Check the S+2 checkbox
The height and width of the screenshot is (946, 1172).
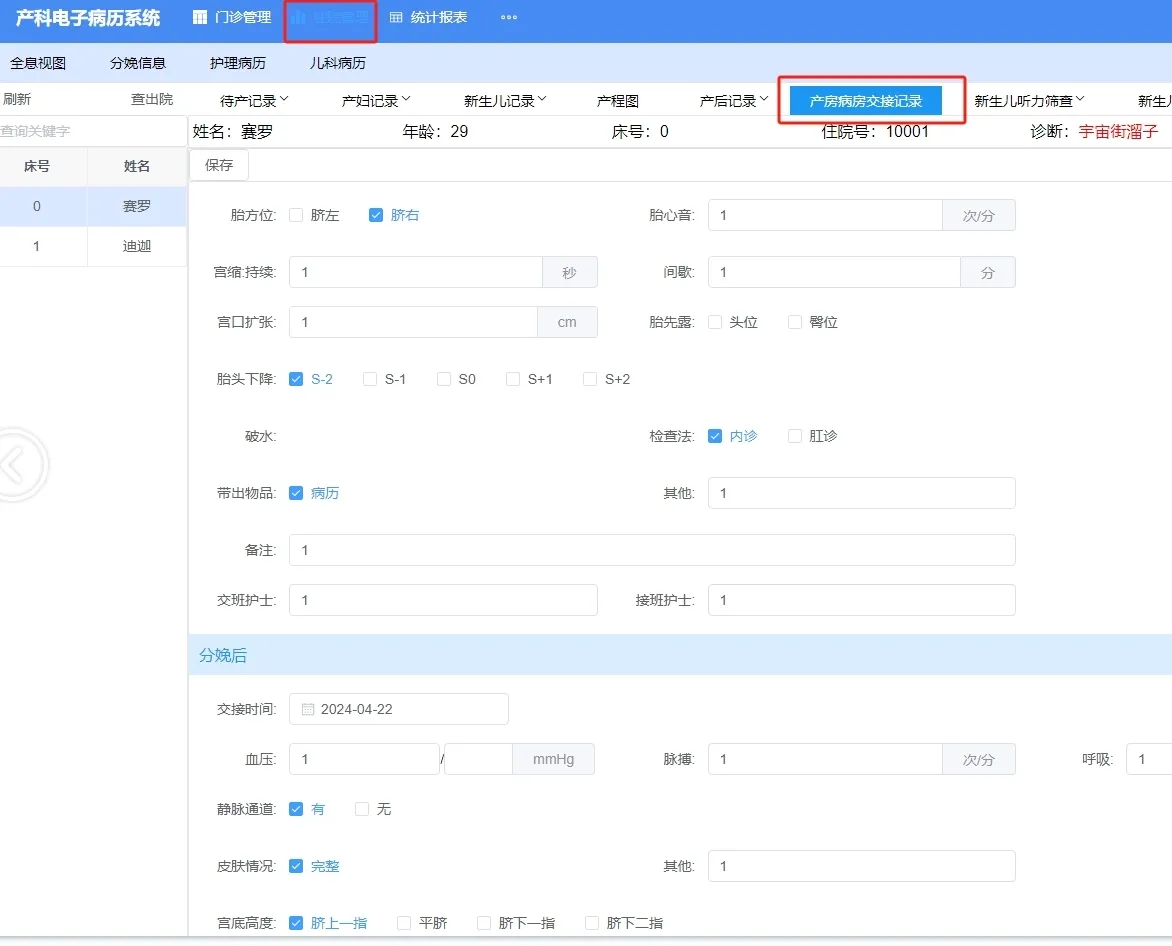click(x=590, y=379)
